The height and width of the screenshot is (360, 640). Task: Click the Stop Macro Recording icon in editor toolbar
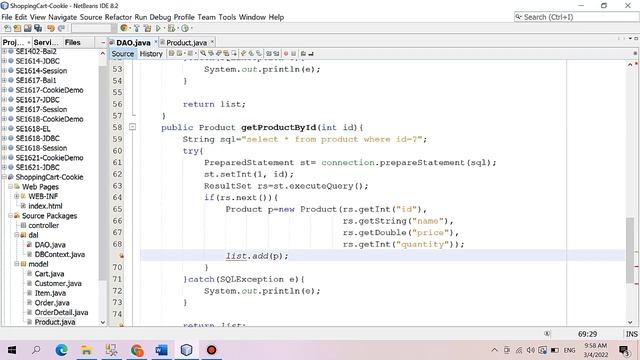293,53
